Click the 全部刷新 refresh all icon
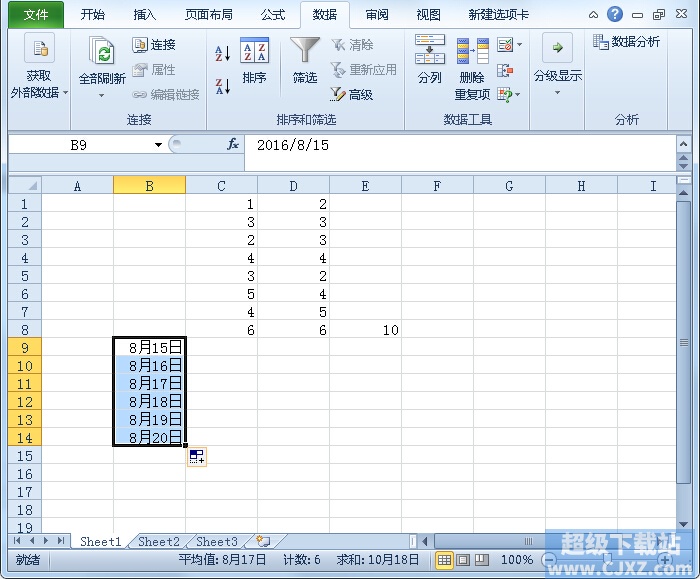The image size is (700, 579). point(102,67)
